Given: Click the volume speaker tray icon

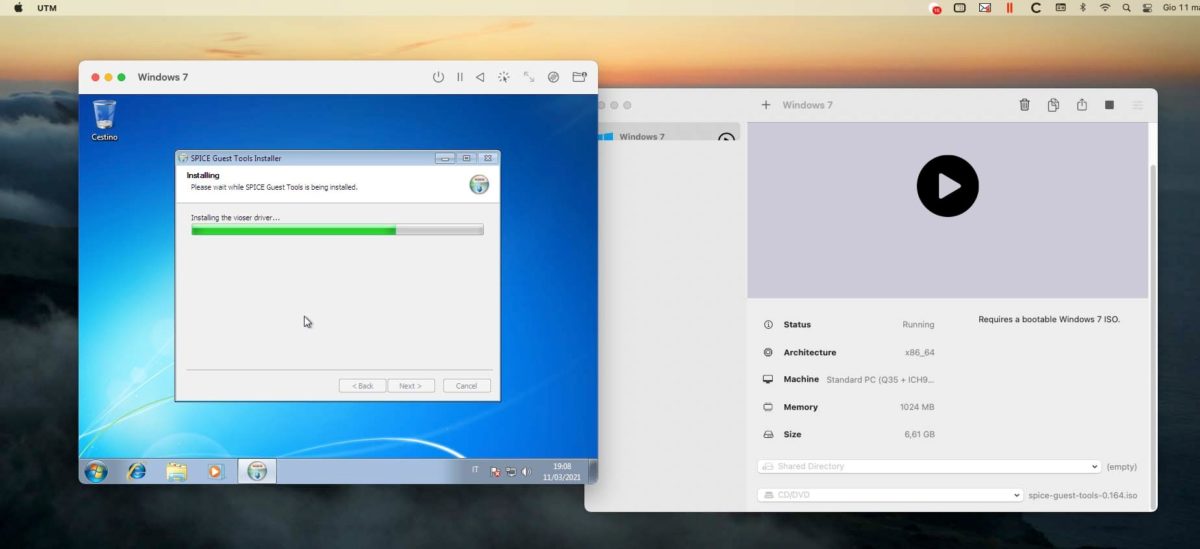Looking at the screenshot, I should click(526, 471).
